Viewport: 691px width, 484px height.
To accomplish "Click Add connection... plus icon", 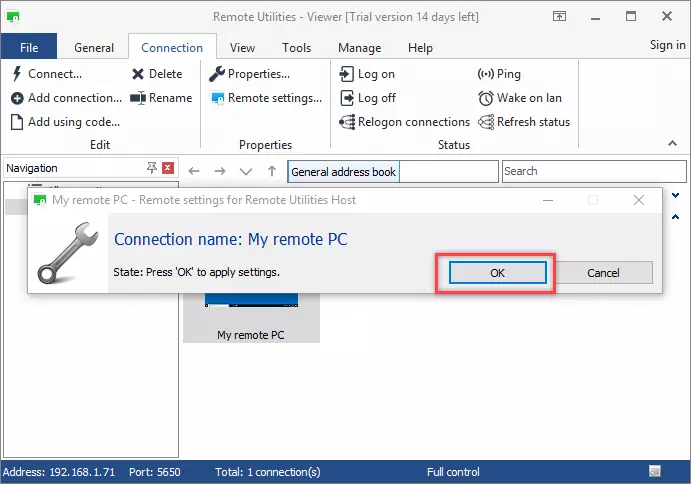I will tap(18, 98).
